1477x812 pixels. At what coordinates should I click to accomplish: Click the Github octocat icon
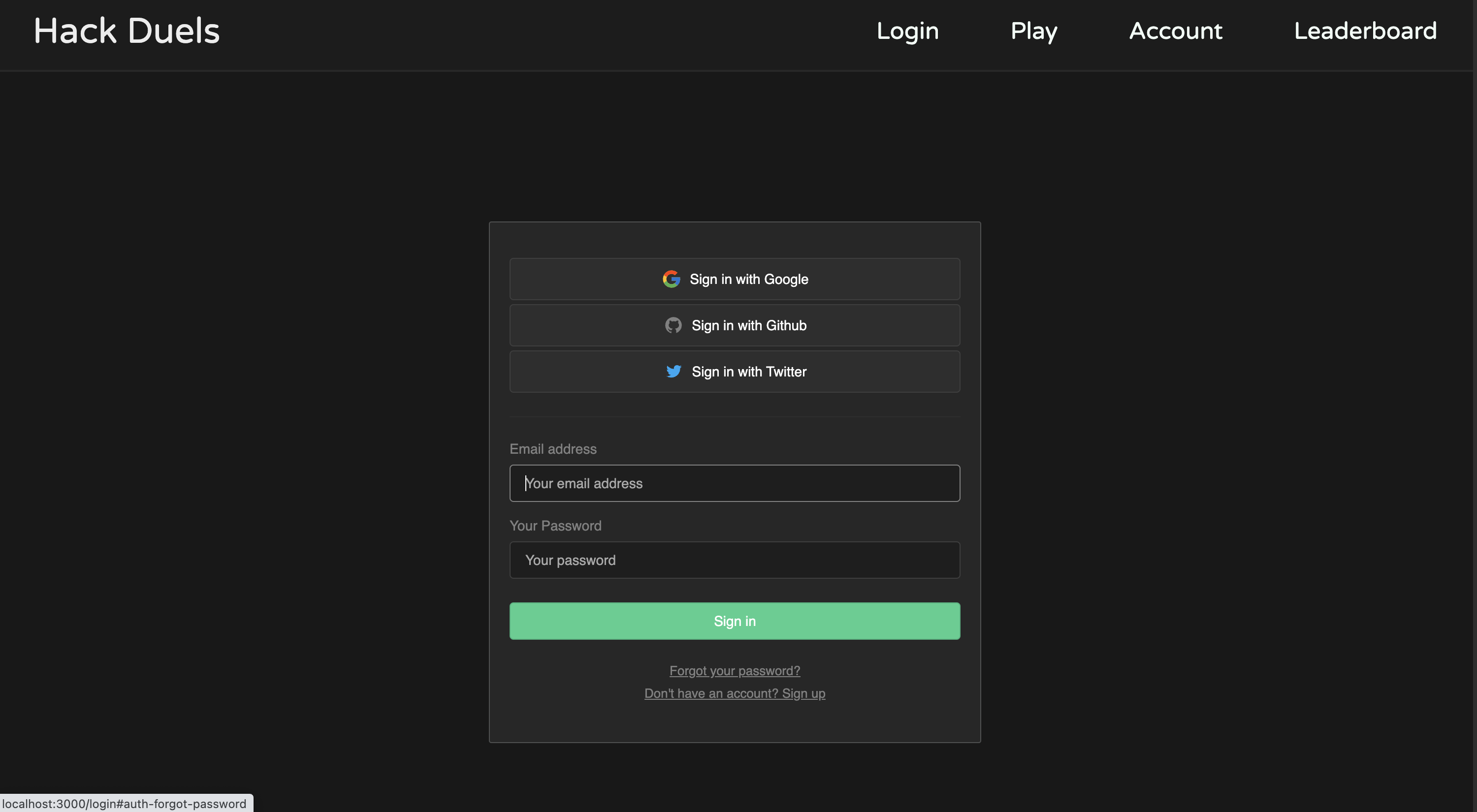coord(673,325)
